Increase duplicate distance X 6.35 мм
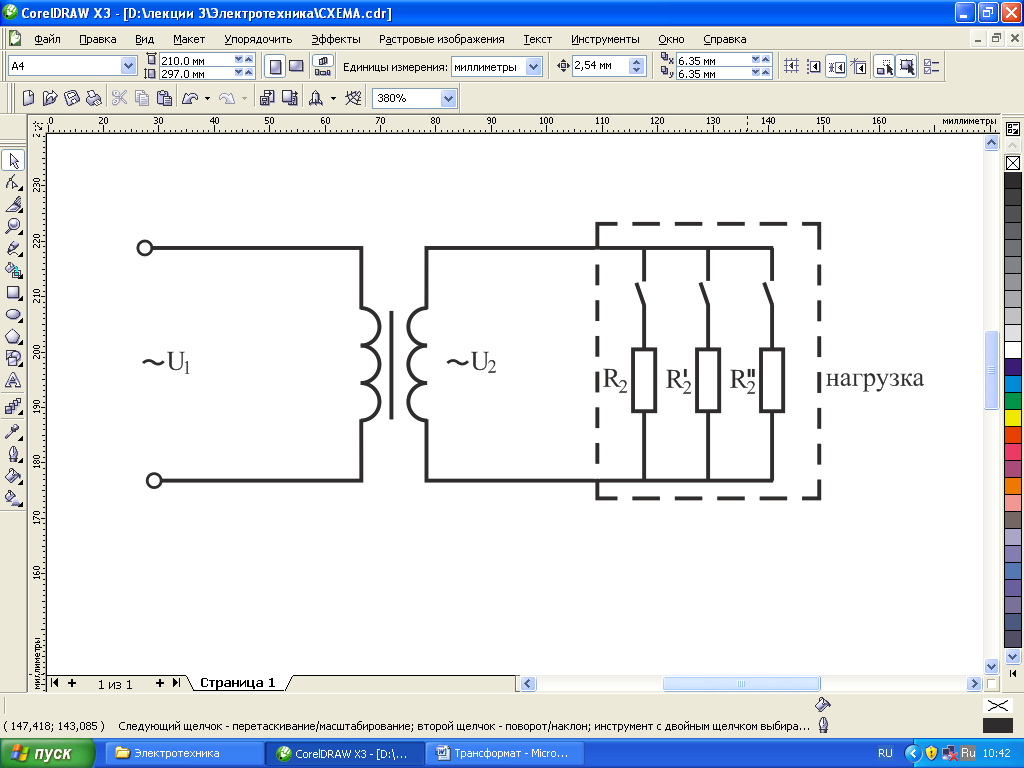The image size is (1024, 768). click(x=765, y=59)
